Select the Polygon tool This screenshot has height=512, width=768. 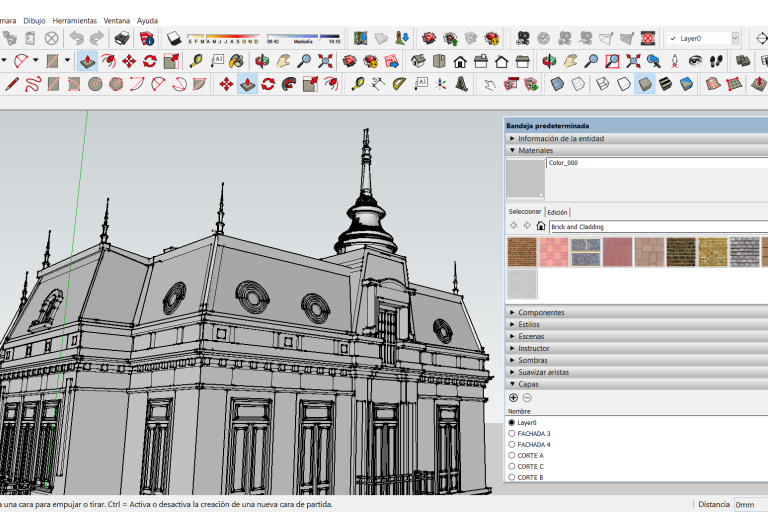pyautogui.click(x=116, y=84)
